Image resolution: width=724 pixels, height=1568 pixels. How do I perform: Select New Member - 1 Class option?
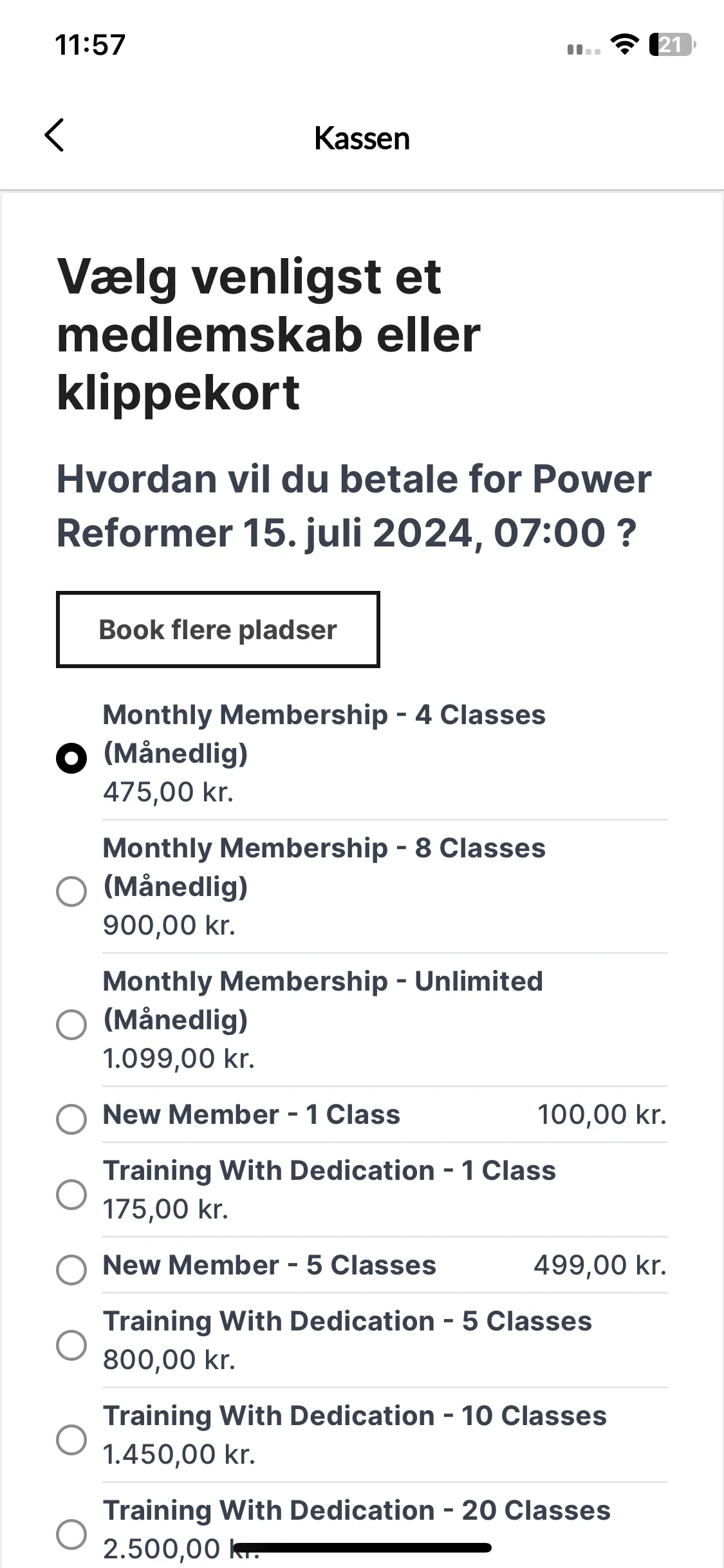pyautogui.click(x=71, y=1119)
